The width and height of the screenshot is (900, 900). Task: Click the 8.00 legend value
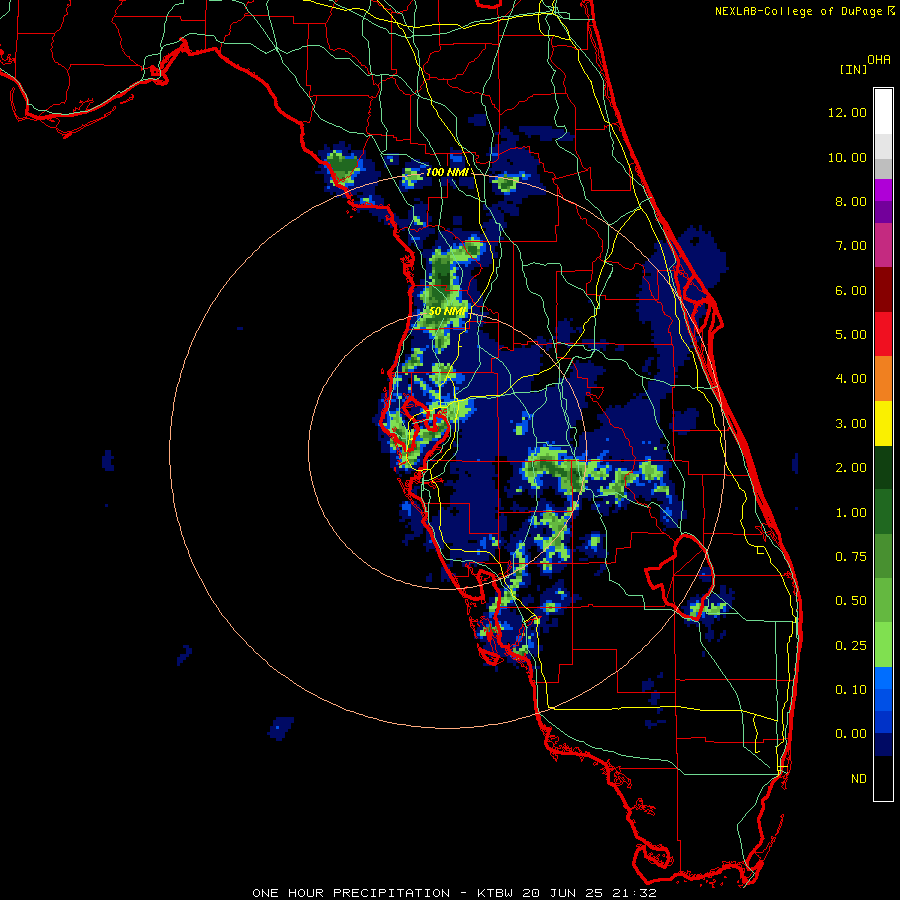[851, 201]
